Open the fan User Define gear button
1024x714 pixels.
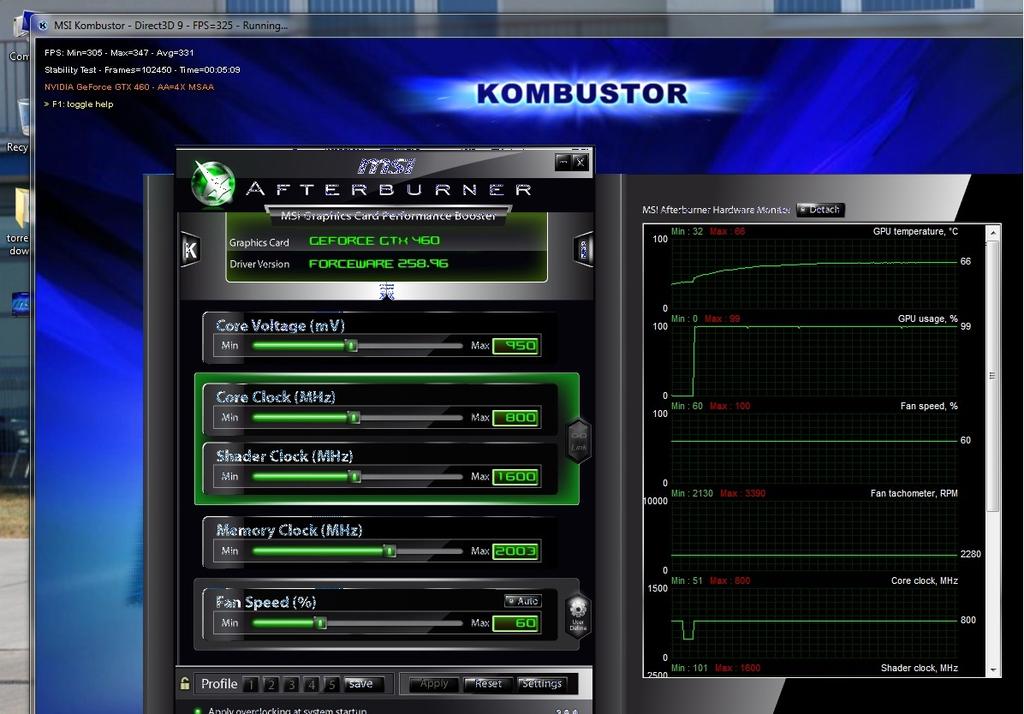tap(578, 614)
